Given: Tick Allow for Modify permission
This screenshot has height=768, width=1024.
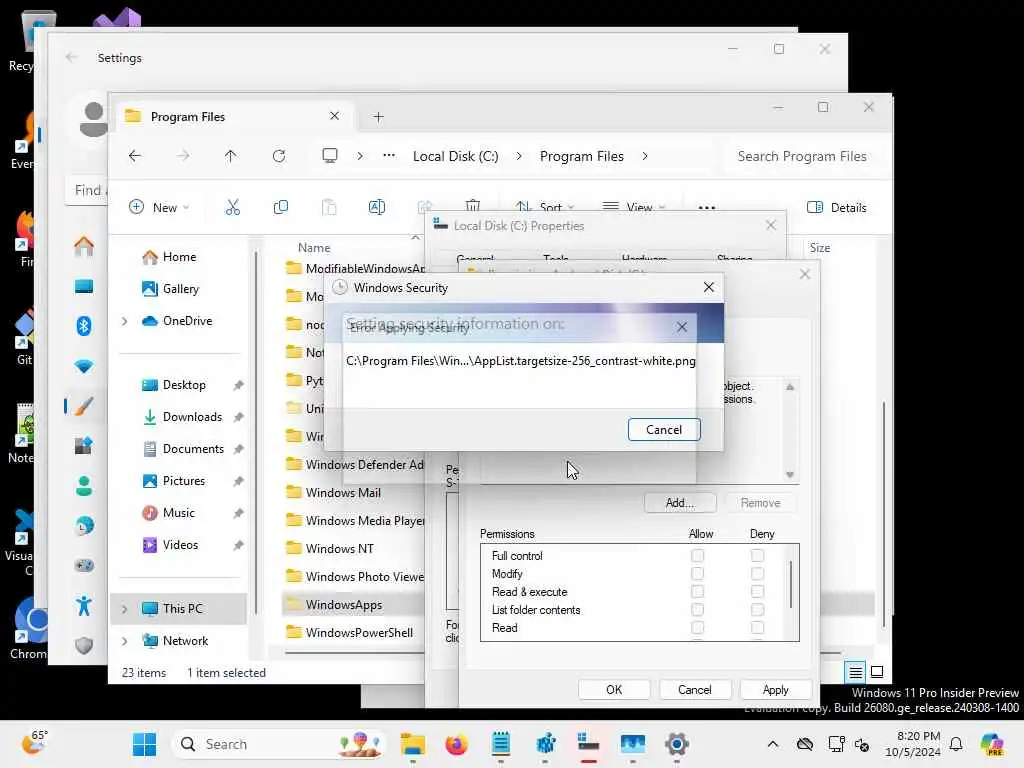Looking at the screenshot, I should (697, 573).
